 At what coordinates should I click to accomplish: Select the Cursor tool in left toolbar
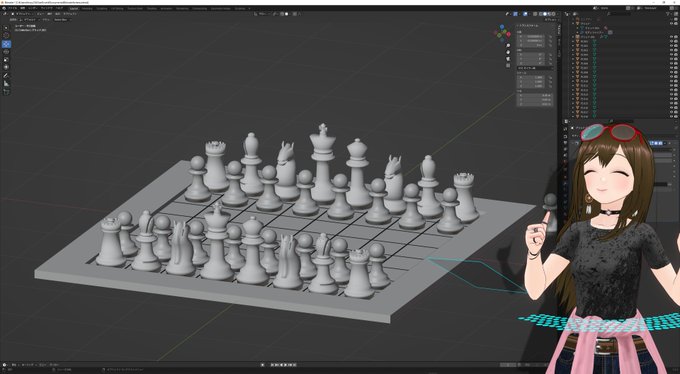click(x=6, y=35)
